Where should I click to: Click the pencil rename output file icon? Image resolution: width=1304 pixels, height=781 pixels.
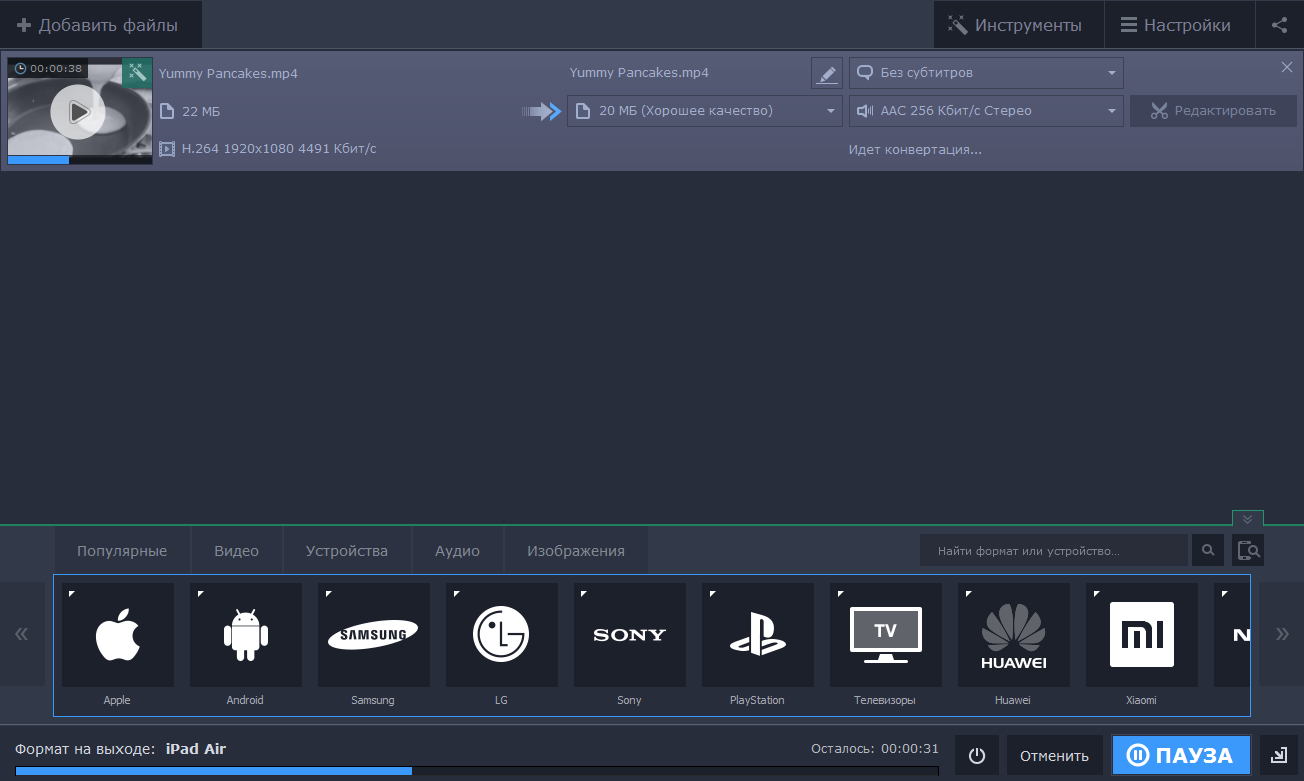click(x=826, y=73)
